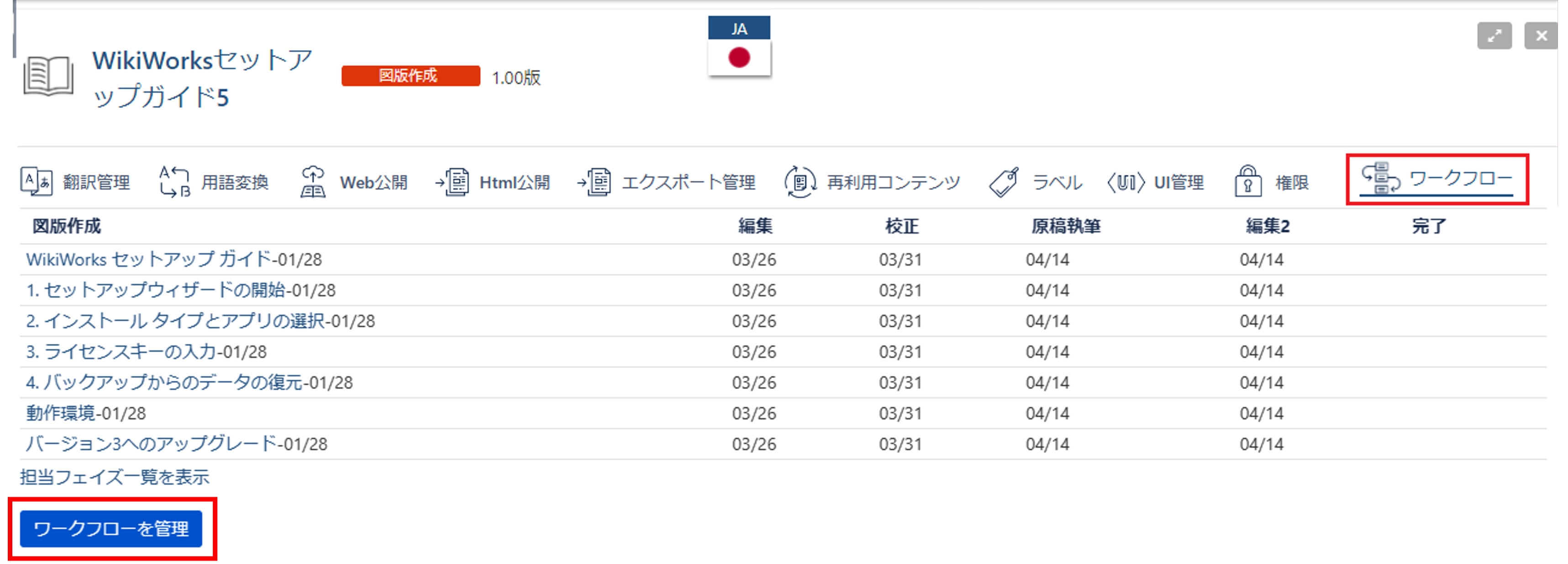
Task: Select the ラベル tag icon
Action: click(1005, 181)
